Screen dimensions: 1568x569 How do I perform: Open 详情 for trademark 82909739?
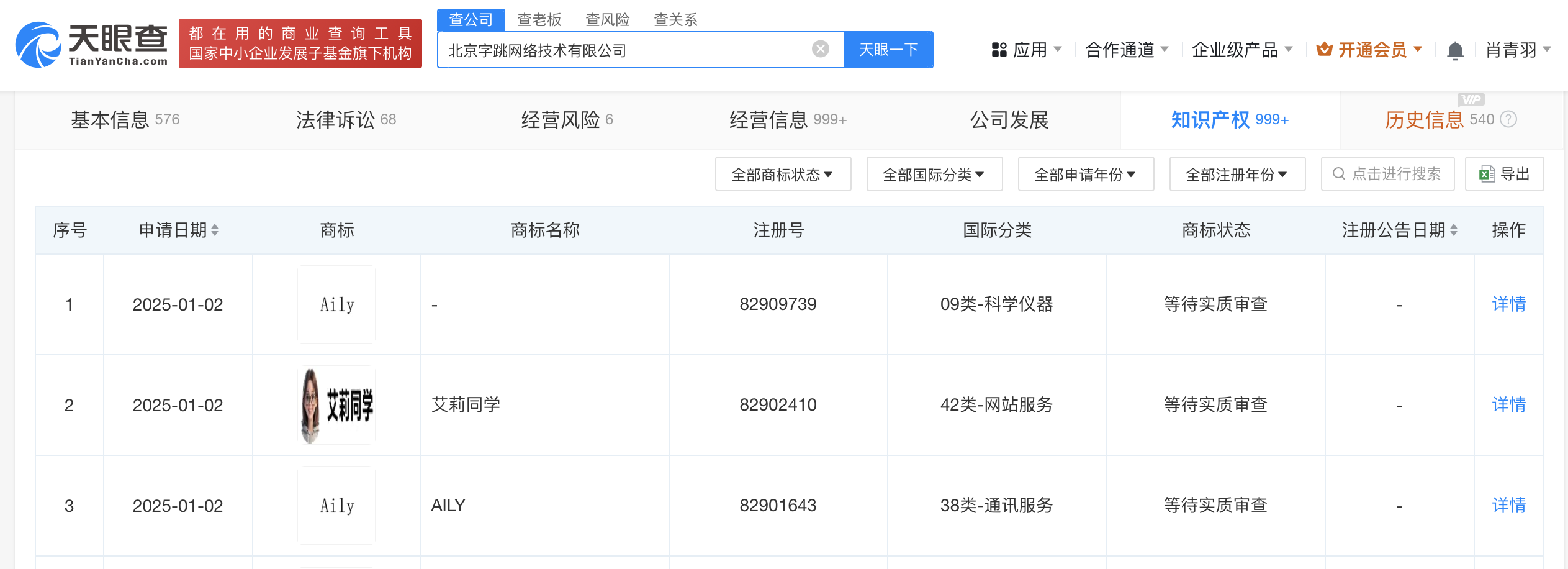click(x=1508, y=304)
